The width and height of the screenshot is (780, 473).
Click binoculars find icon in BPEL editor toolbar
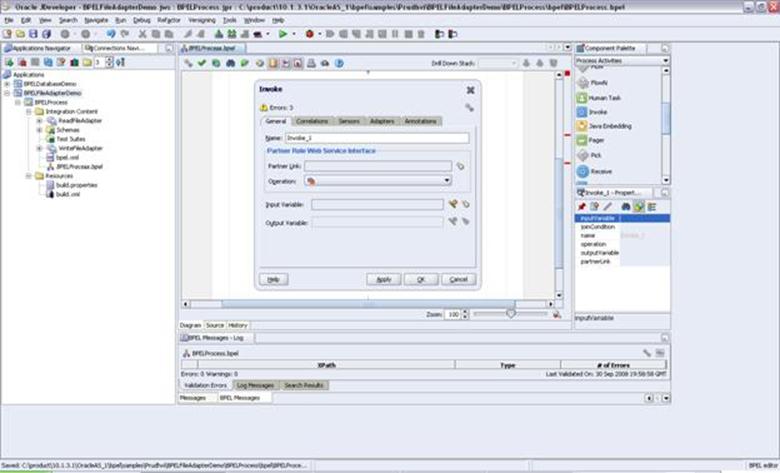click(230, 63)
